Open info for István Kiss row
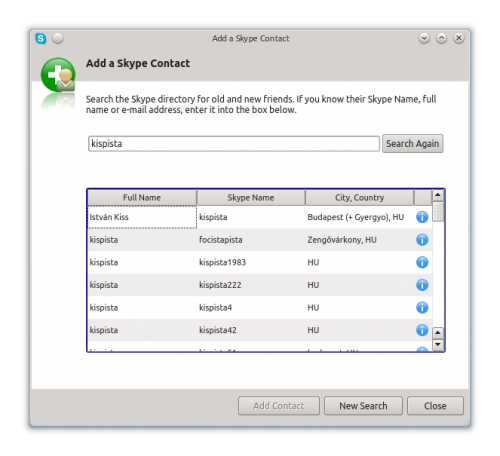Image resolution: width=500 pixels, height=456 pixels. (x=422, y=217)
